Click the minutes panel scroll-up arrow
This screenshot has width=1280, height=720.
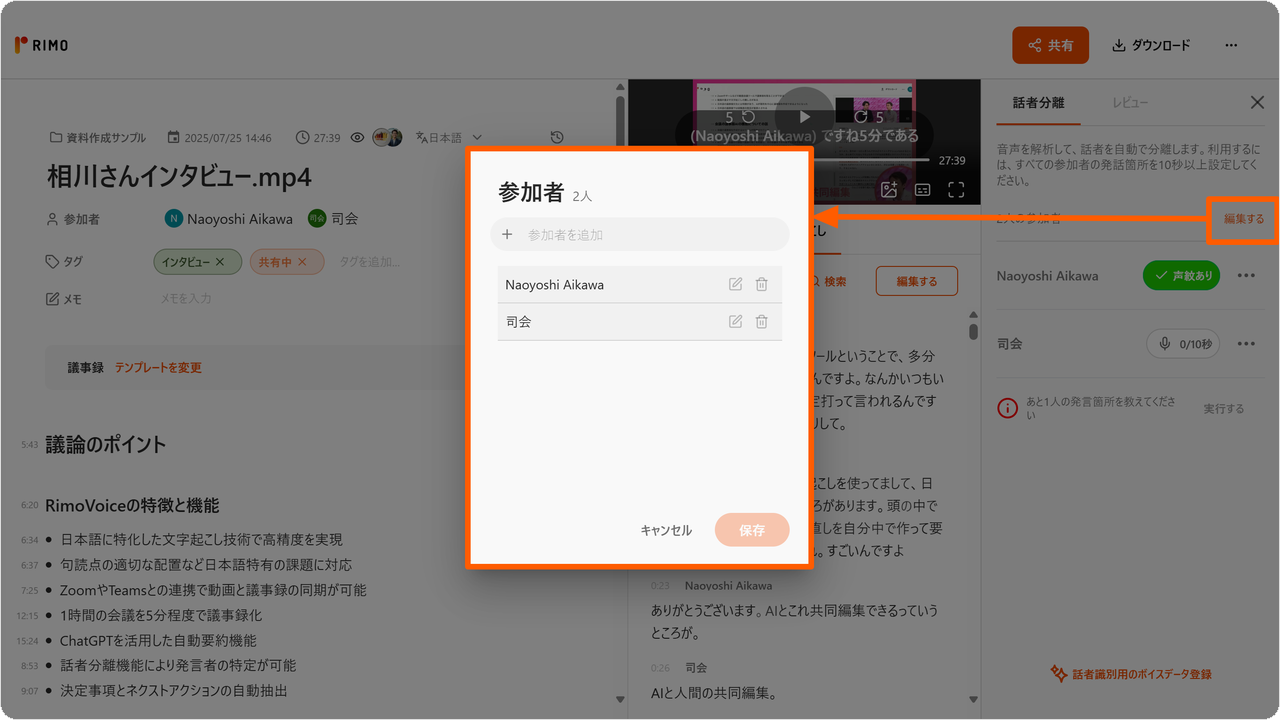[620, 88]
